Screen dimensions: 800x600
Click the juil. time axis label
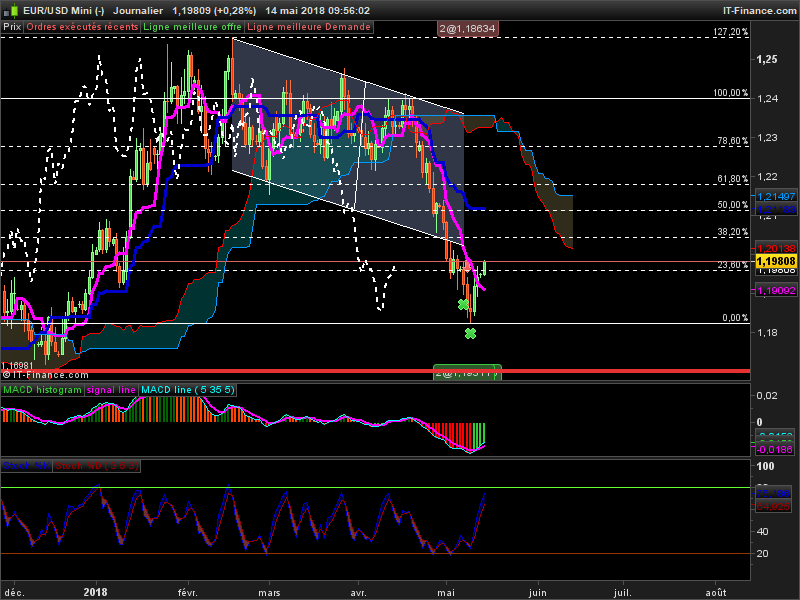622,592
